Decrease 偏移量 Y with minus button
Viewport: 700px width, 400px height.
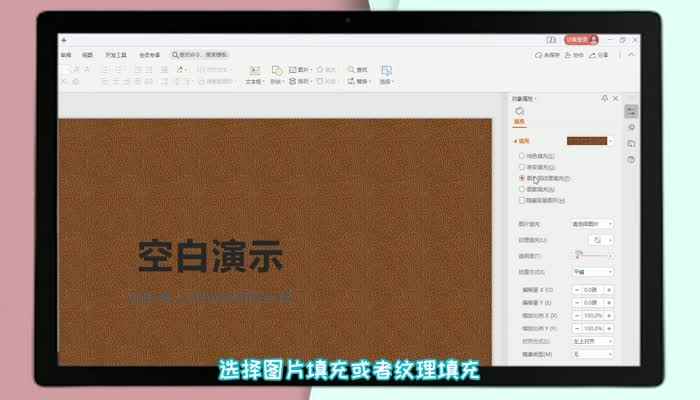coord(576,303)
